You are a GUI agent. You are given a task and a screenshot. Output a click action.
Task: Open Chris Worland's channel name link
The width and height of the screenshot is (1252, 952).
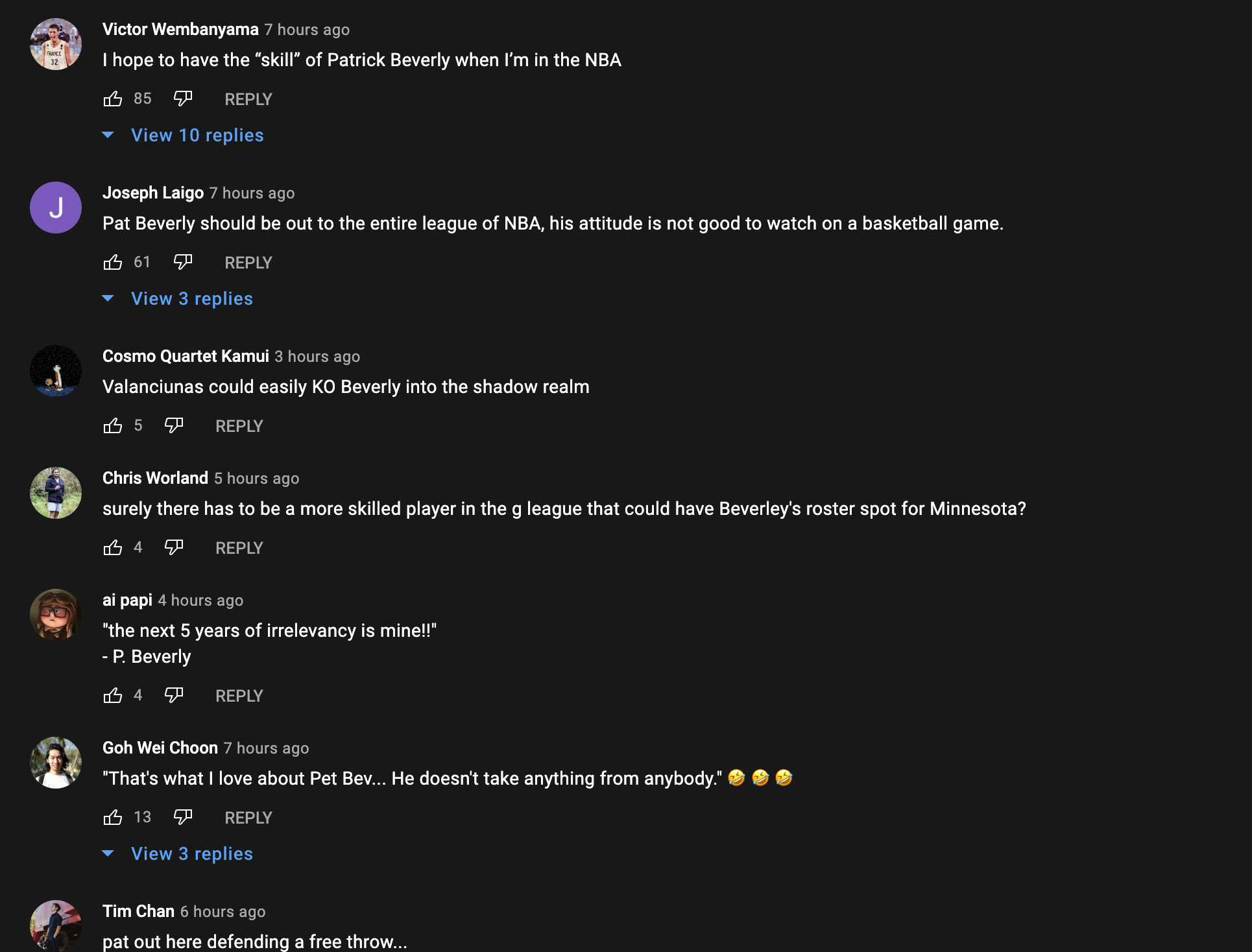point(155,478)
